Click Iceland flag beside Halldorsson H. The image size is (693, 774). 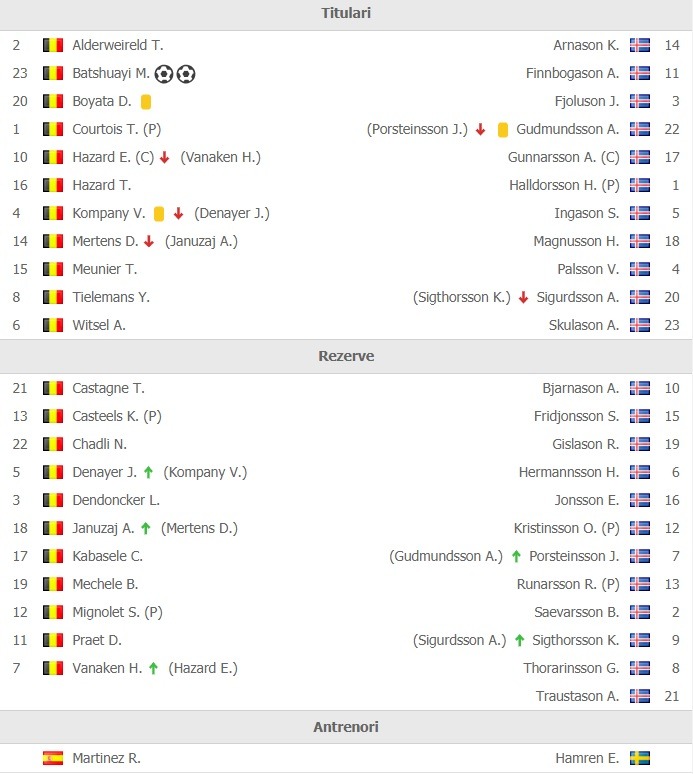tap(640, 185)
